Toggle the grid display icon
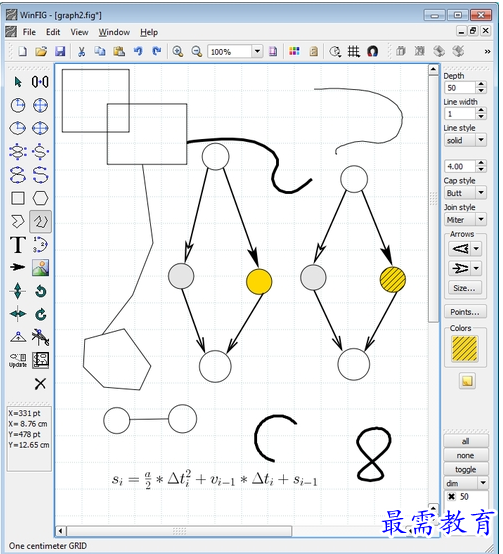This screenshot has height=554, width=503. click(354, 52)
